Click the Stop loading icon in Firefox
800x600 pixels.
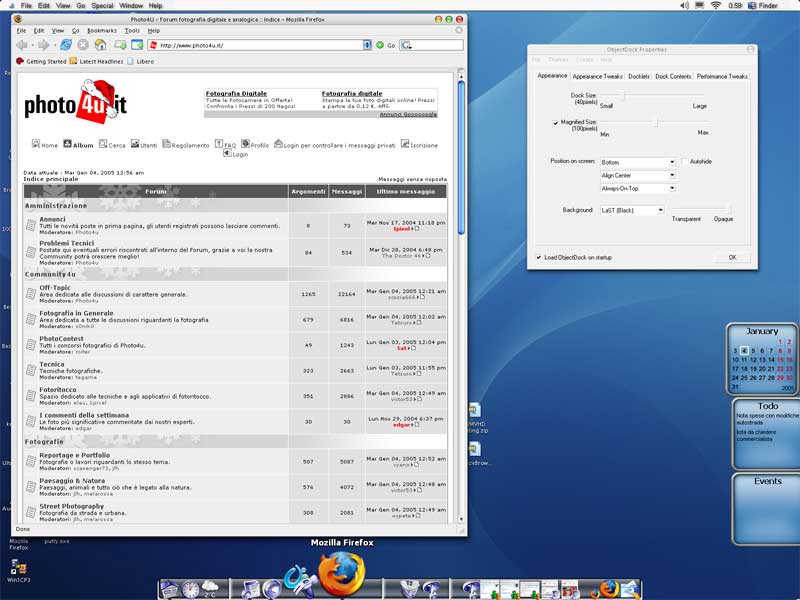click(x=83, y=45)
